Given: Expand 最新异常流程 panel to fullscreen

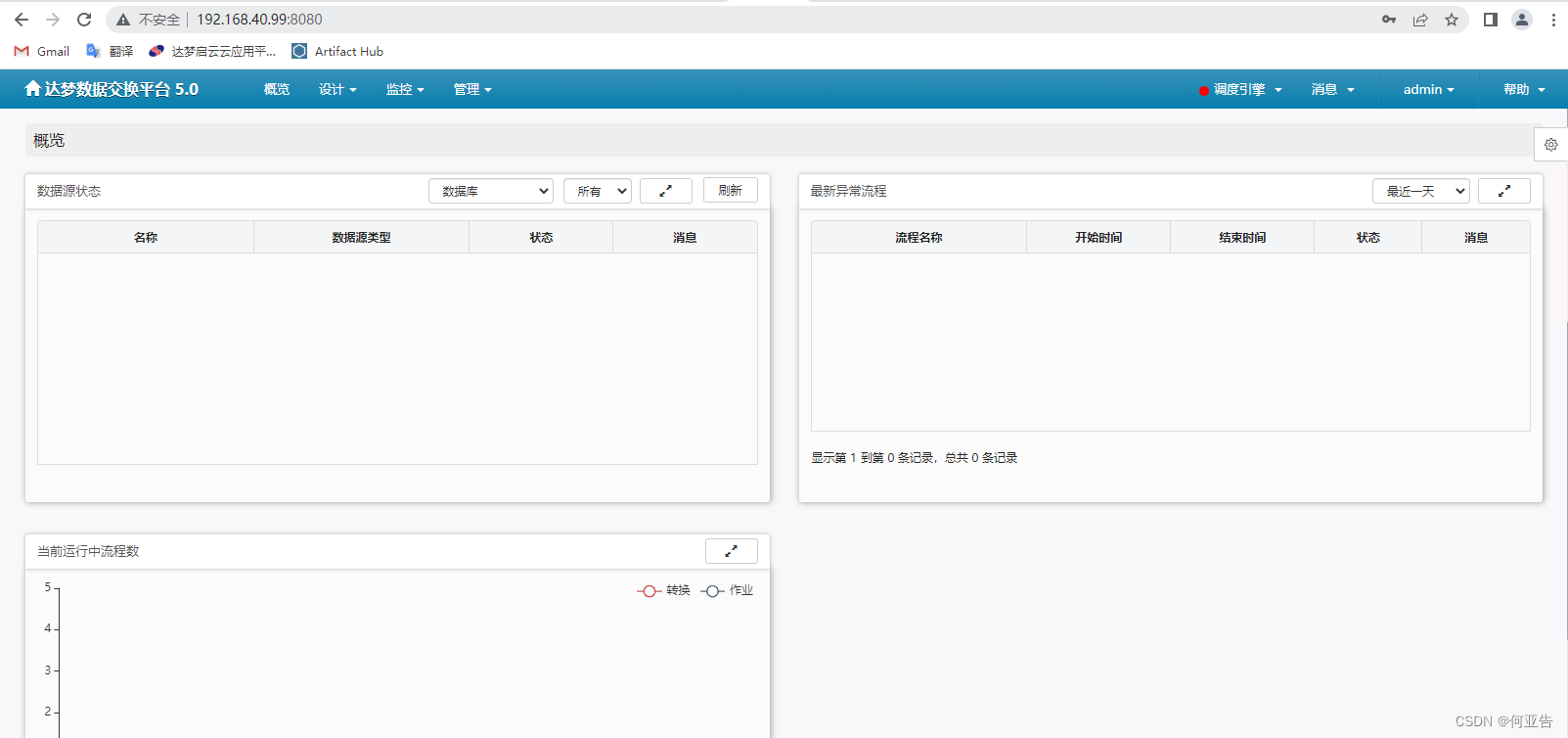Looking at the screenshot, I should click(x=1504, y=191).
